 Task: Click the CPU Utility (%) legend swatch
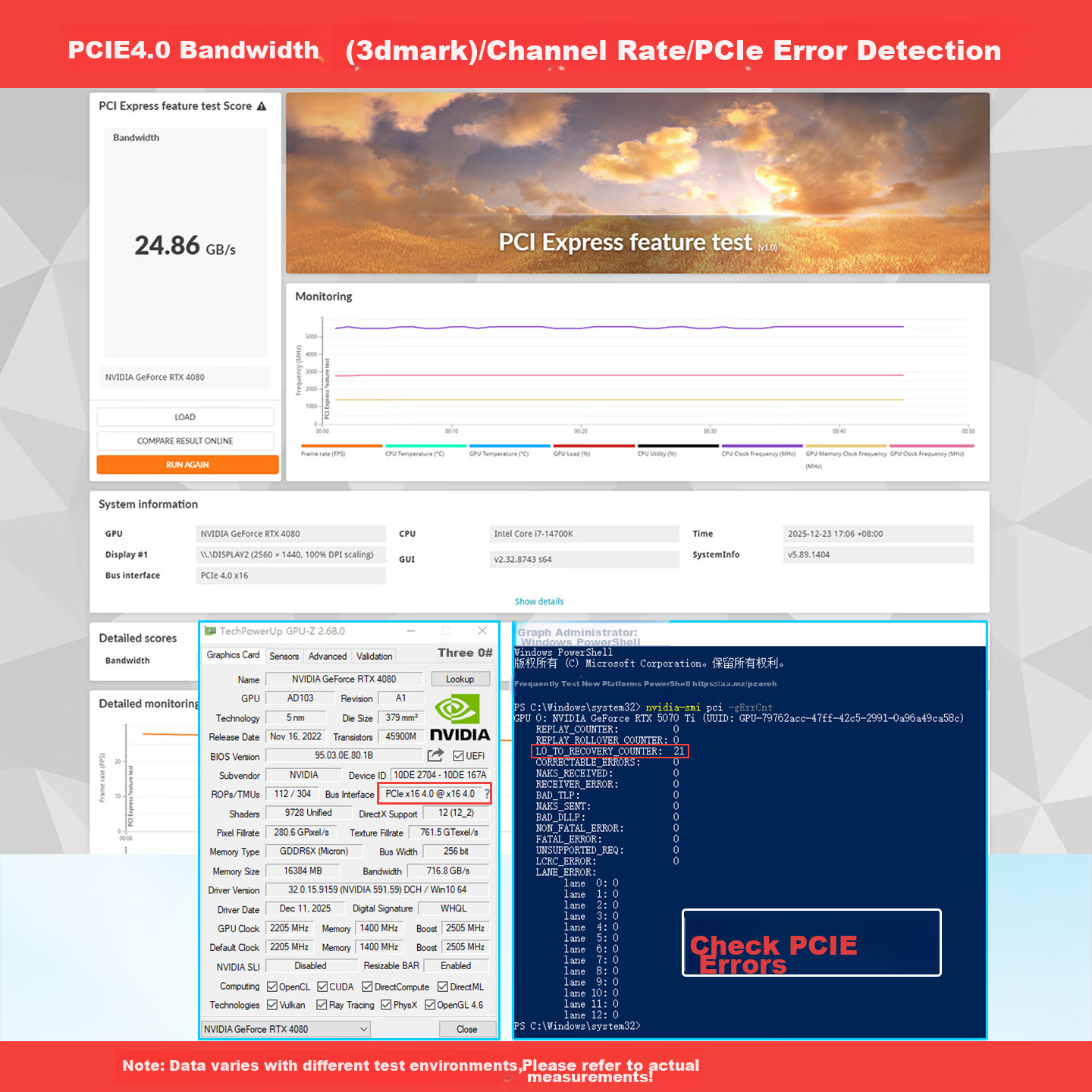tap(678, 446)
